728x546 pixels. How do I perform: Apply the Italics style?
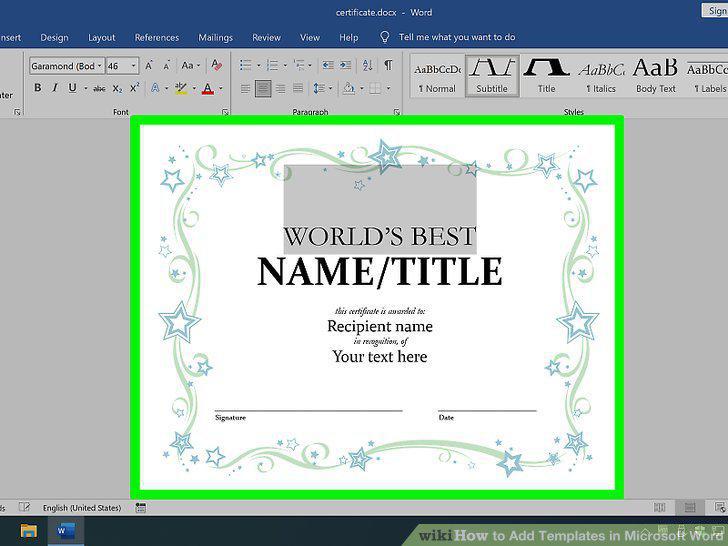pos(601,76)
